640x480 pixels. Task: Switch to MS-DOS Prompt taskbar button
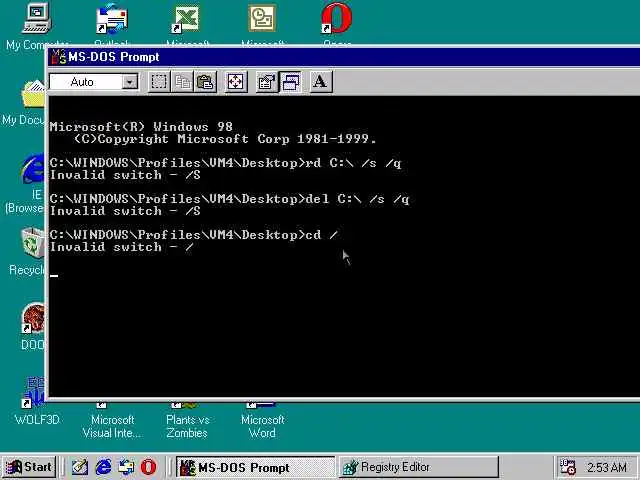[x=256, y=467]
